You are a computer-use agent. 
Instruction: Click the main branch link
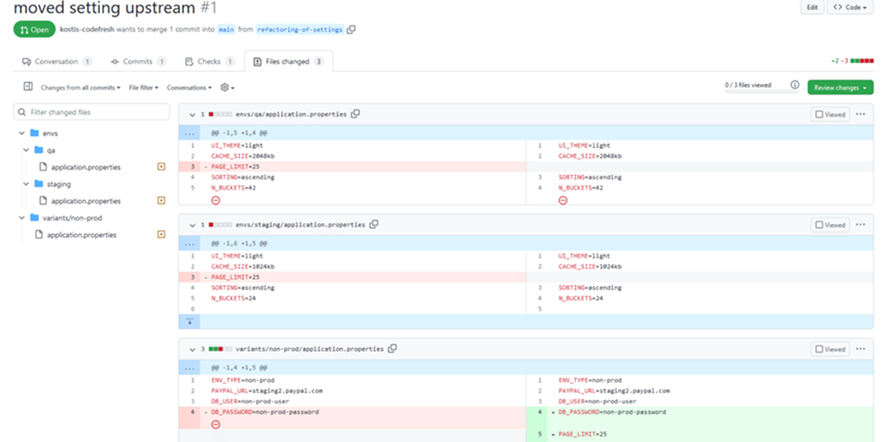click(226, 29)
